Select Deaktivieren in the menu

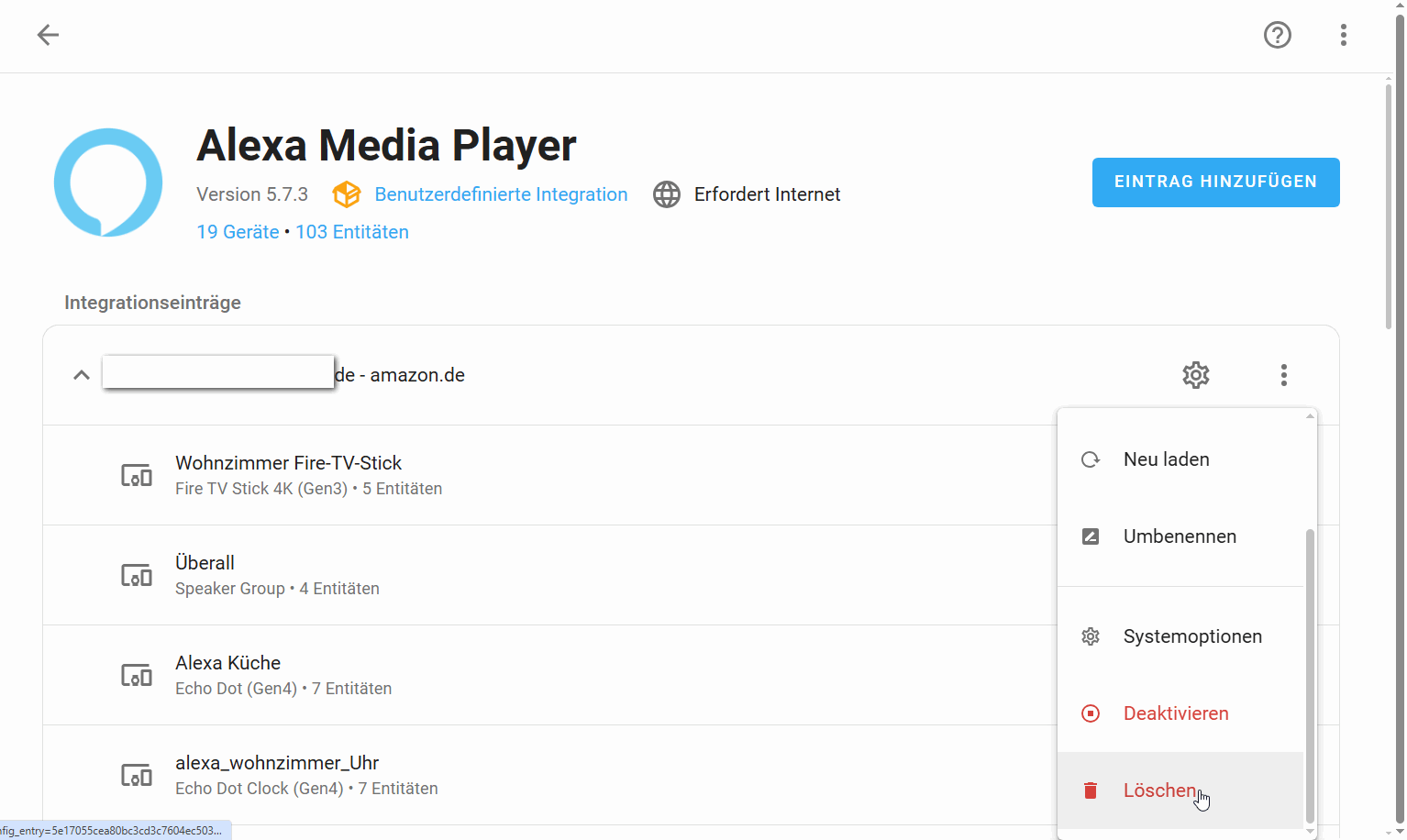(x=1180, y=713)
